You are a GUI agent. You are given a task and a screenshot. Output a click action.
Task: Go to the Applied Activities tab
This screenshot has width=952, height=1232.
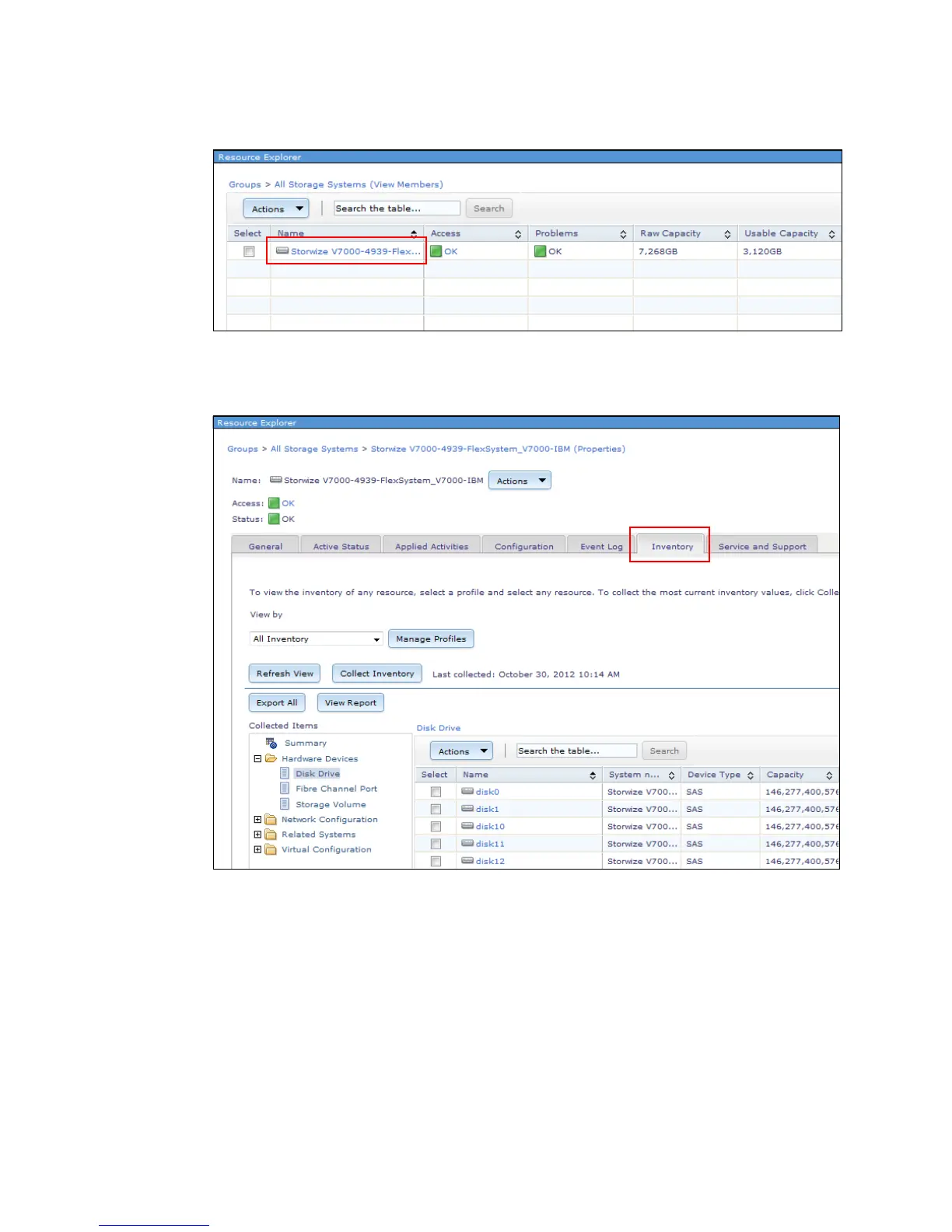tap(432, 546)
